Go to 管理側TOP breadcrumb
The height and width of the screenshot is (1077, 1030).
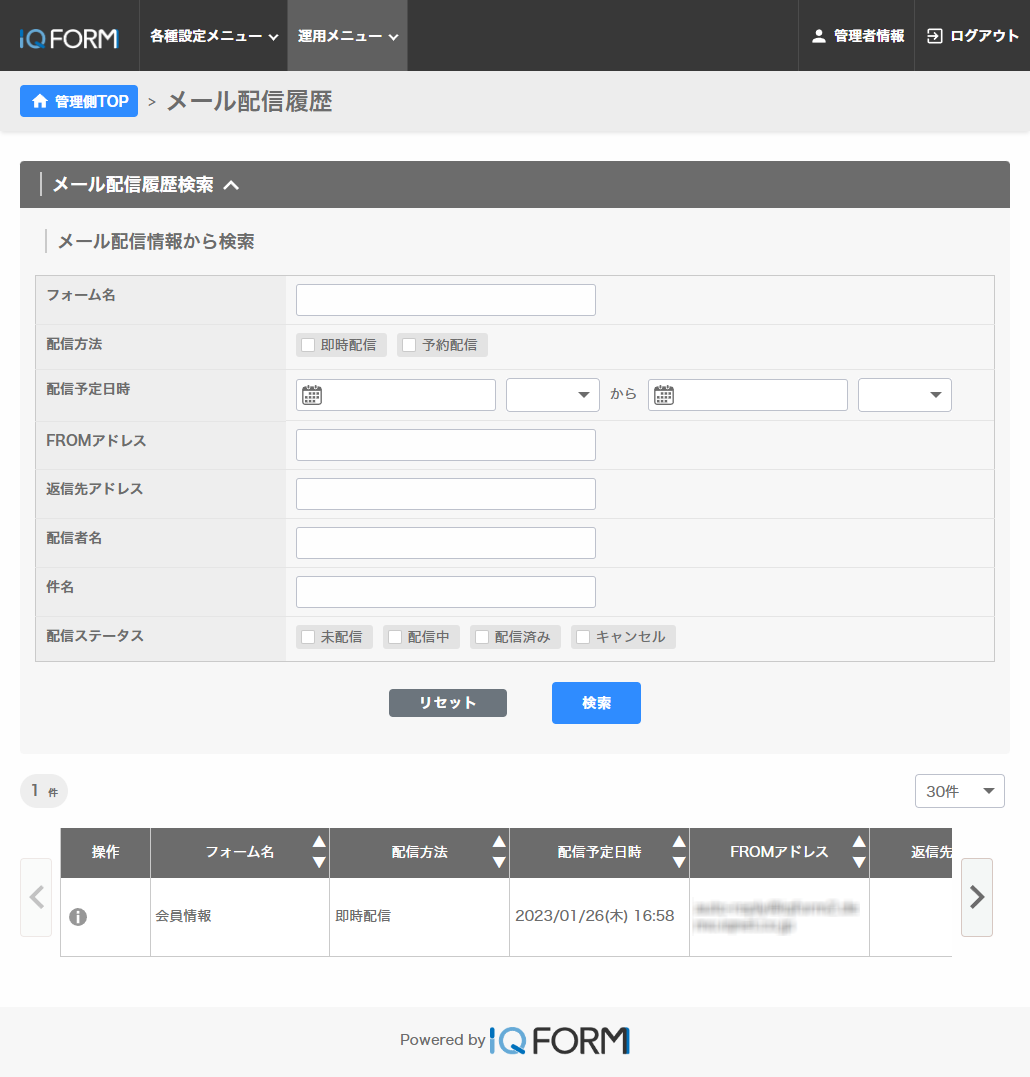[79, 101]
